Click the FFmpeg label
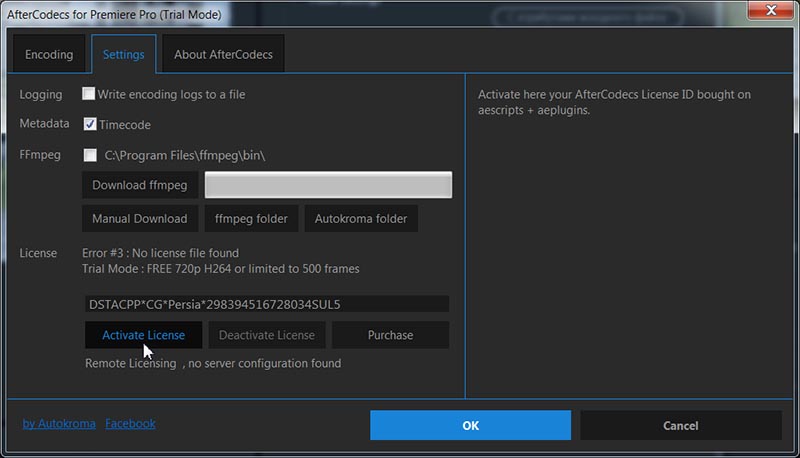The image size is (800, 458). pyautogui.click(x=40, y=155)
